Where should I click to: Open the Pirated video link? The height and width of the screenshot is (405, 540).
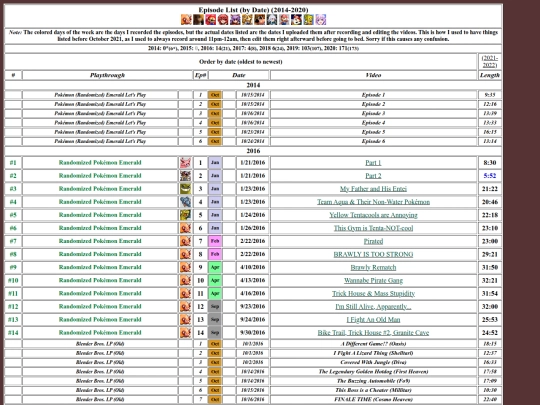pyautogui.click(x=373, y=241)
